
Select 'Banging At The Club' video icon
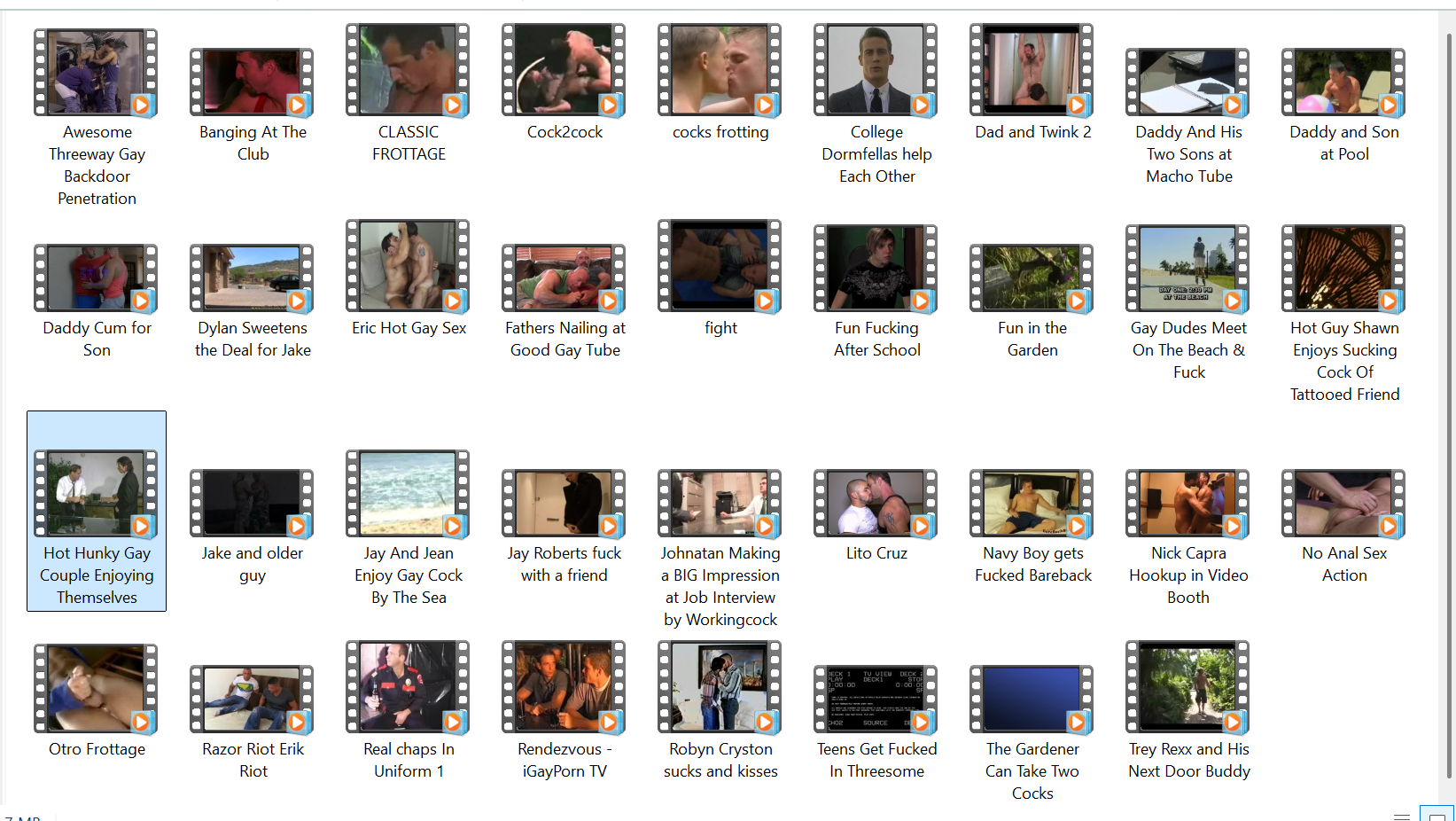click(252, 82)
